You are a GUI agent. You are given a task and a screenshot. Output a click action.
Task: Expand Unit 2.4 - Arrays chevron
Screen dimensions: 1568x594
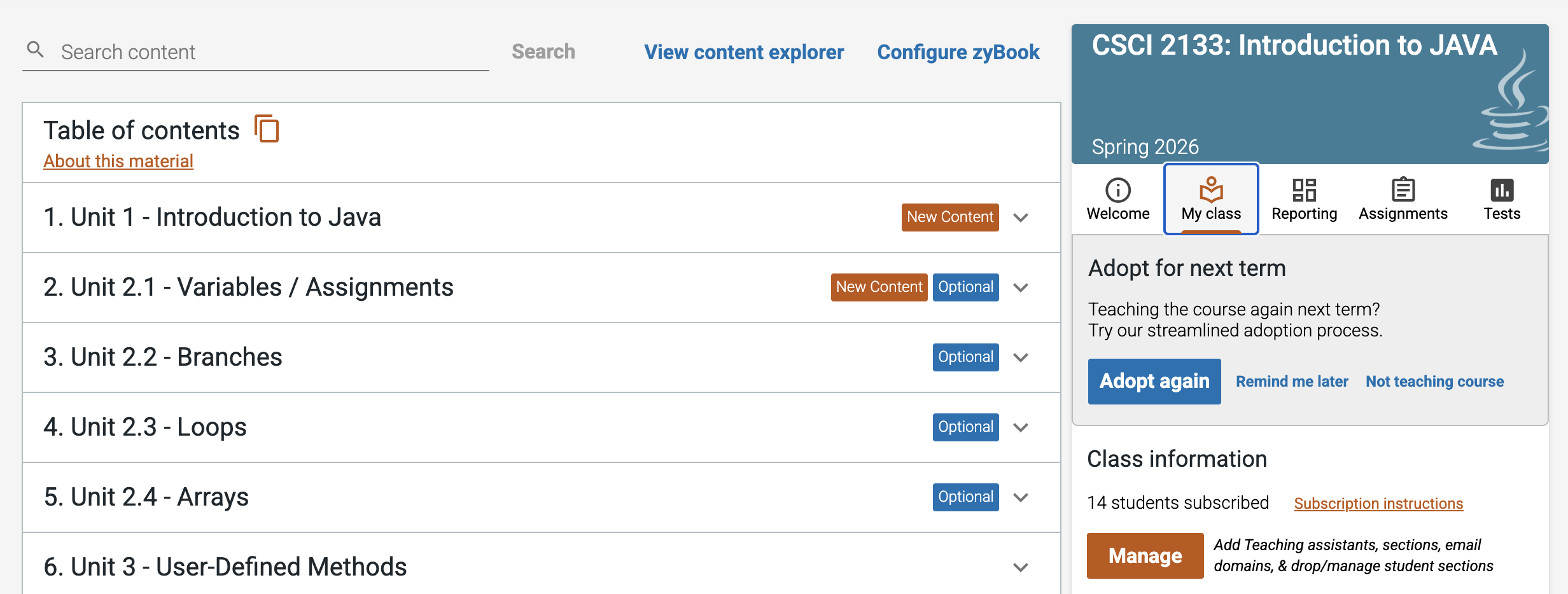click(1021, 497)
